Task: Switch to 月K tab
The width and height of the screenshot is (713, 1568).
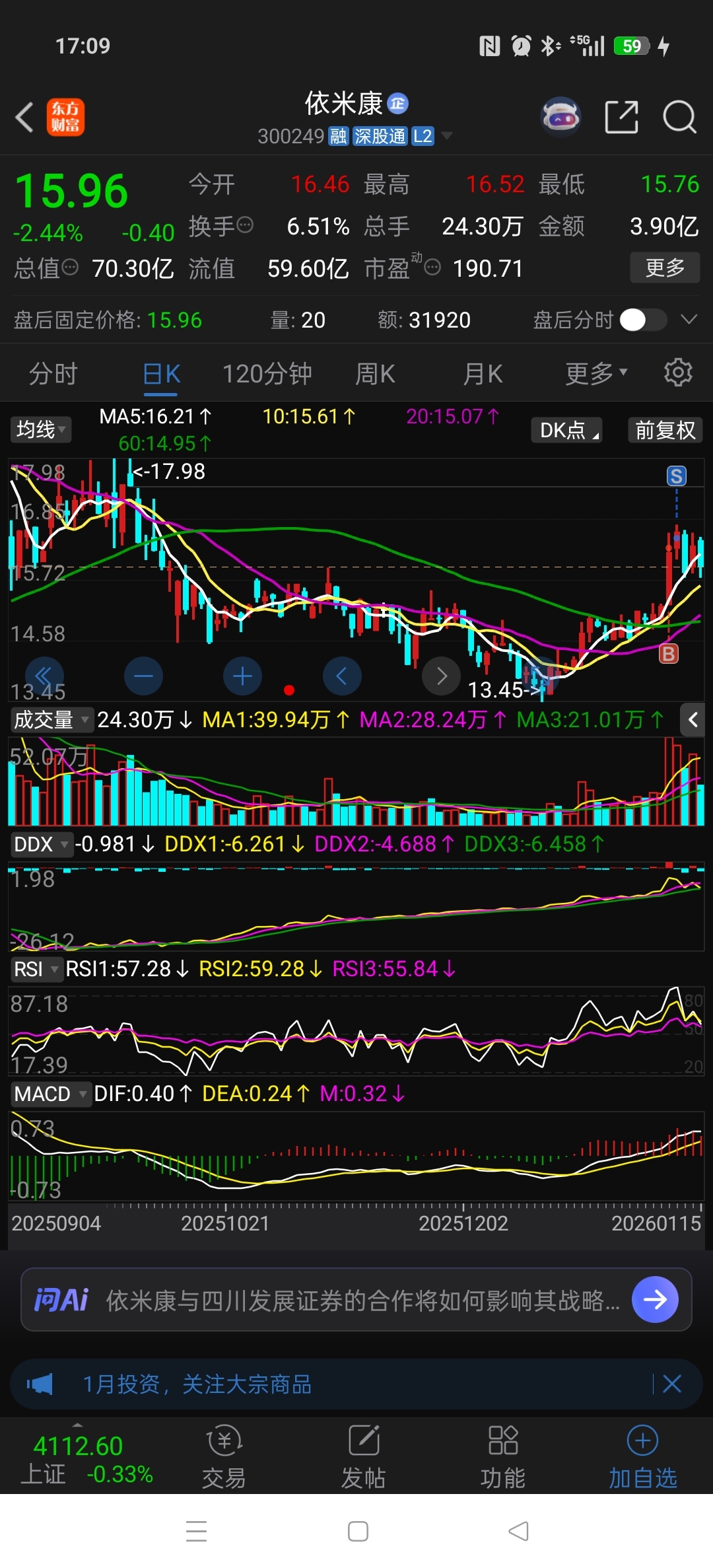Action: [x=483, y=374]
